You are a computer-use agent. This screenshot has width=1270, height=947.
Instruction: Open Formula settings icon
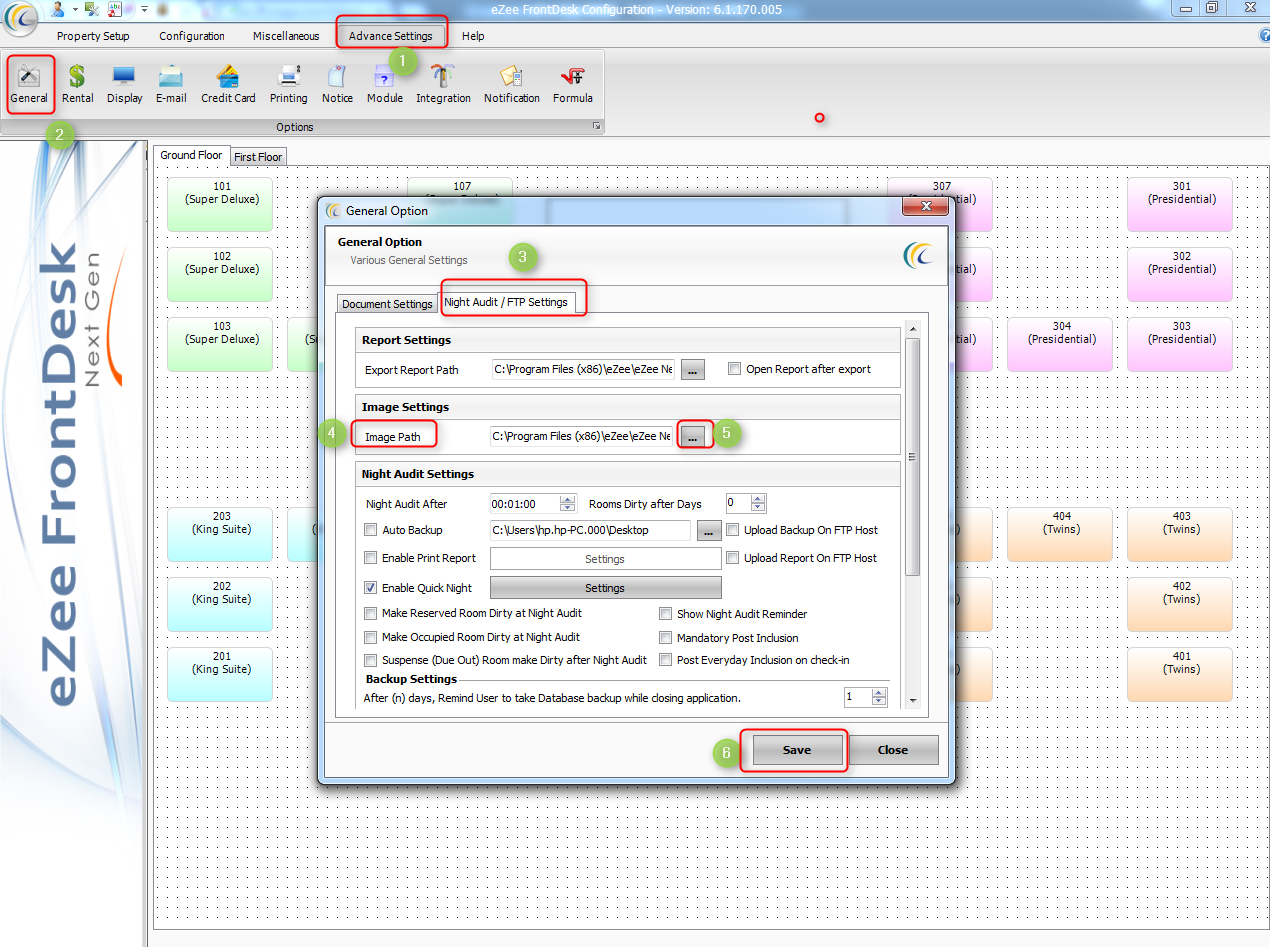point(573,84)
